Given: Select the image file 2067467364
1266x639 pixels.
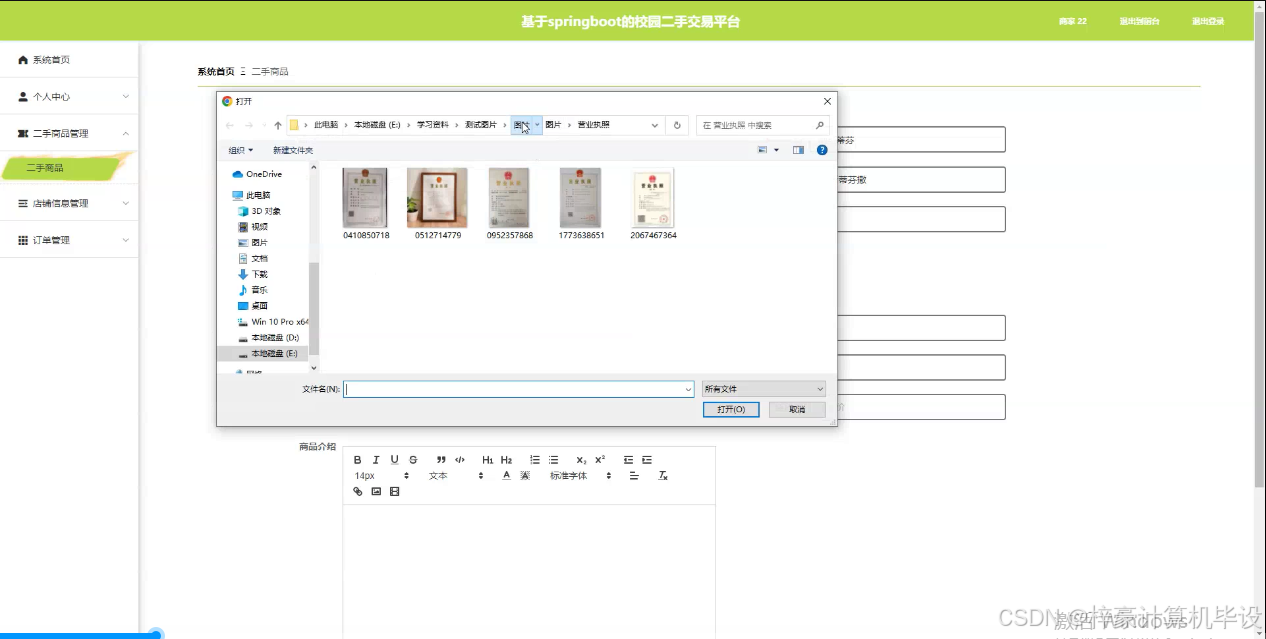Looking at the screenshot, I should point(654,204).
